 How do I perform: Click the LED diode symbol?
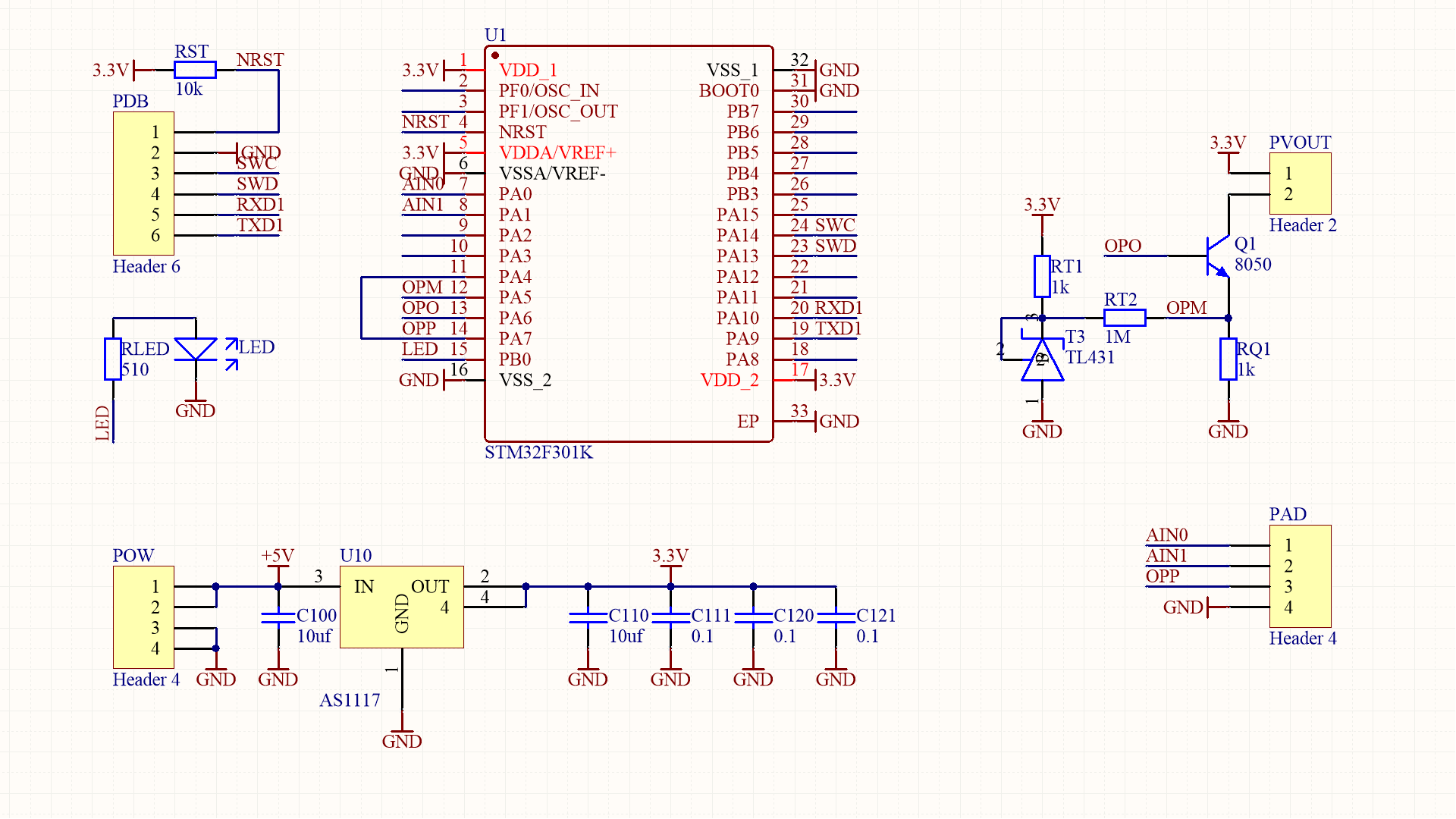[x=196, y=350]
